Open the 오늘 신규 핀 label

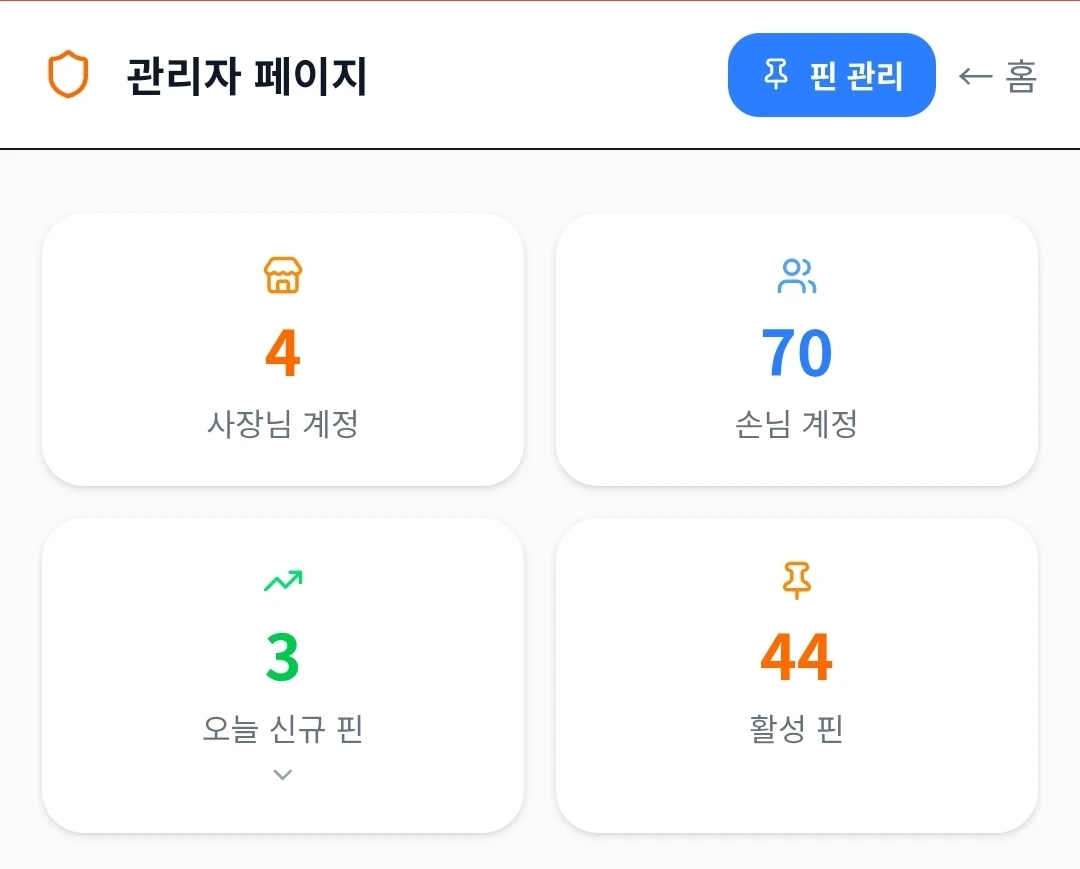[282, 729]
